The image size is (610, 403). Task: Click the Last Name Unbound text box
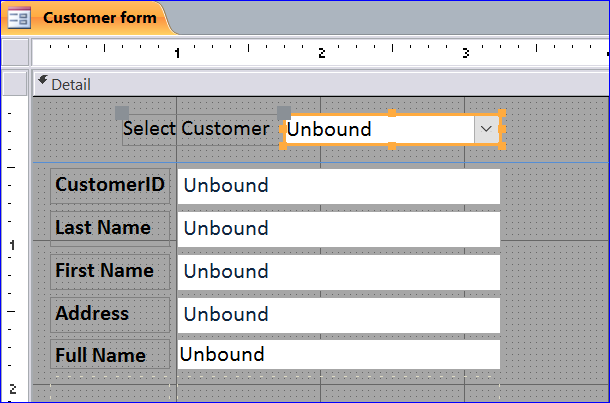coord(338,229)
